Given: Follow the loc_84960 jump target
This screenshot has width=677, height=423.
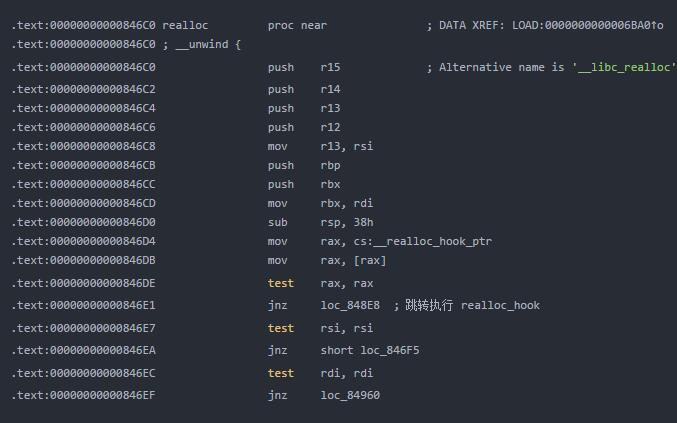Looking at the screenshot, I should click(350, 395).
